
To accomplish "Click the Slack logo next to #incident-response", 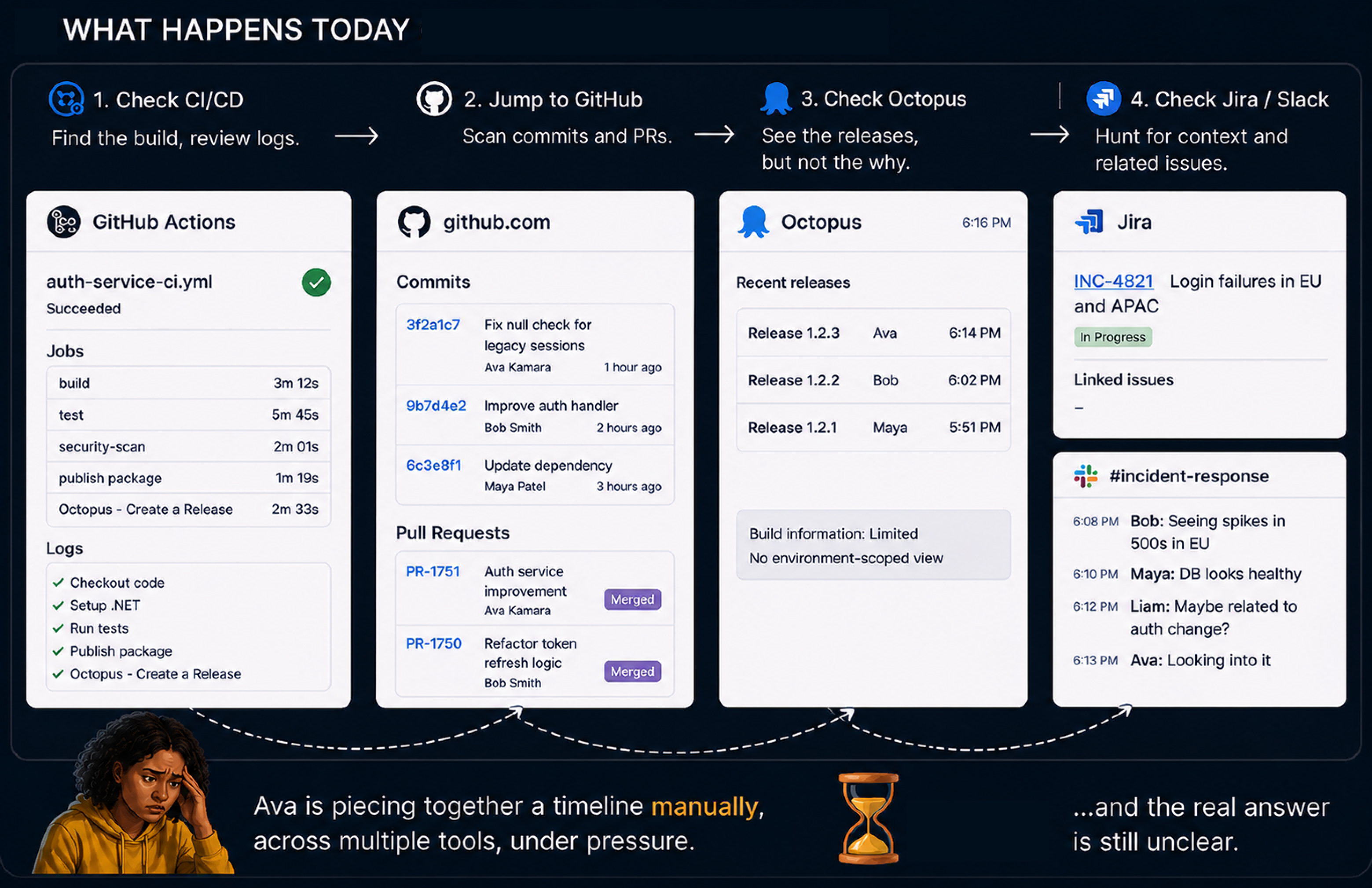I will tap(1086, 476).
